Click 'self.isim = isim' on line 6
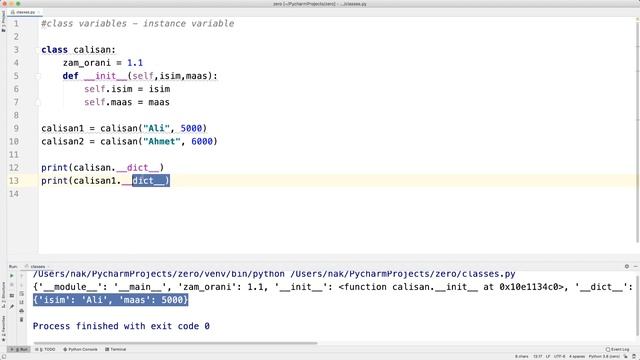 (x=127, y=89)
